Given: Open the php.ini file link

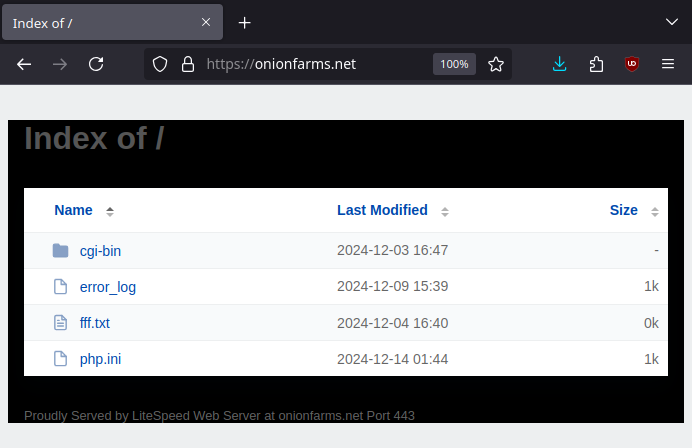Looking at the screenshot, I should coord(100,359).
